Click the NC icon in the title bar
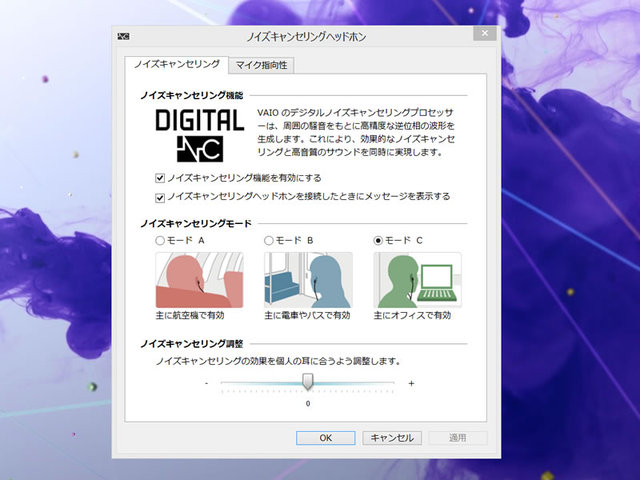This screenshot has width=640, height=480. (x=124, y=36)
